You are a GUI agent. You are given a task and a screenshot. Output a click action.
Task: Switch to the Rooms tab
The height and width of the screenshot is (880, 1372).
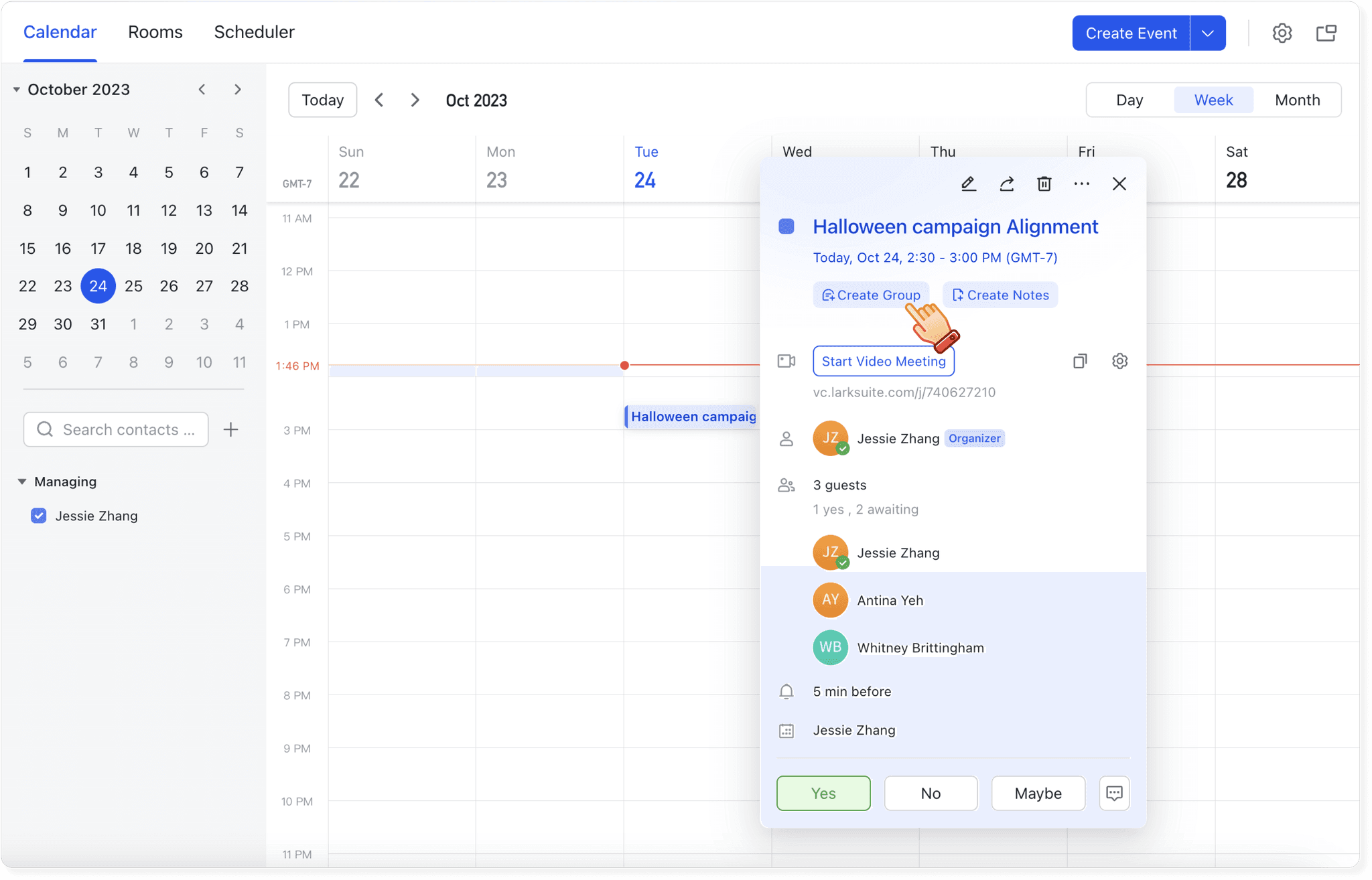155,32
